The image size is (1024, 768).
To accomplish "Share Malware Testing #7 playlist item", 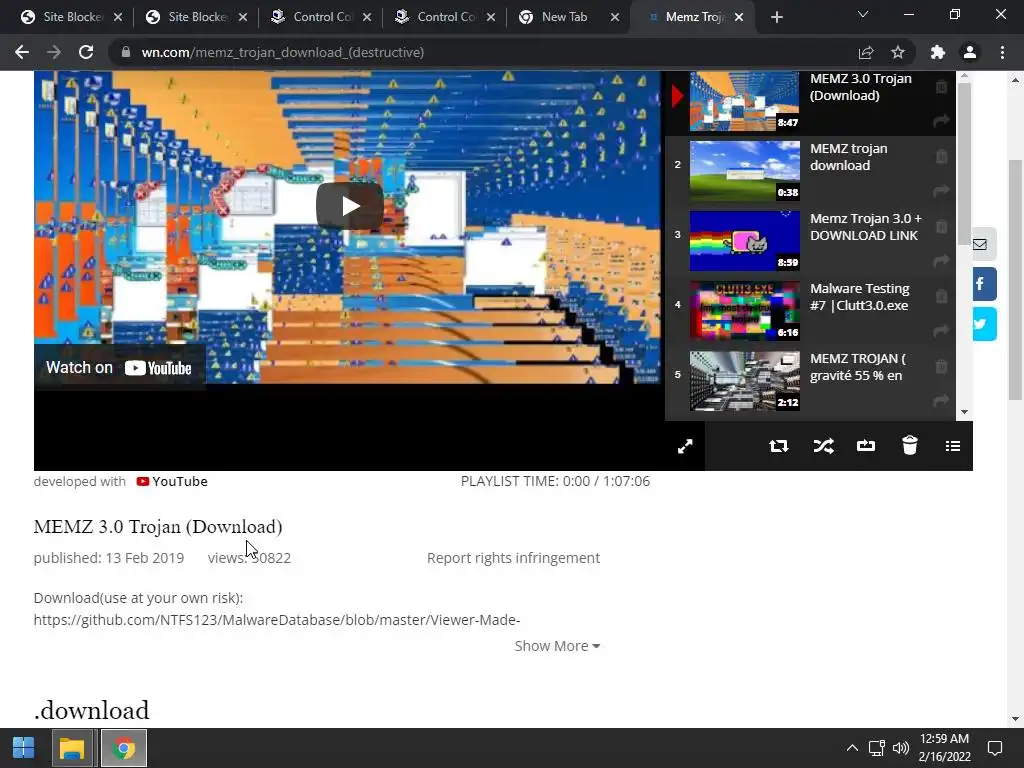I will click(941, 331).
